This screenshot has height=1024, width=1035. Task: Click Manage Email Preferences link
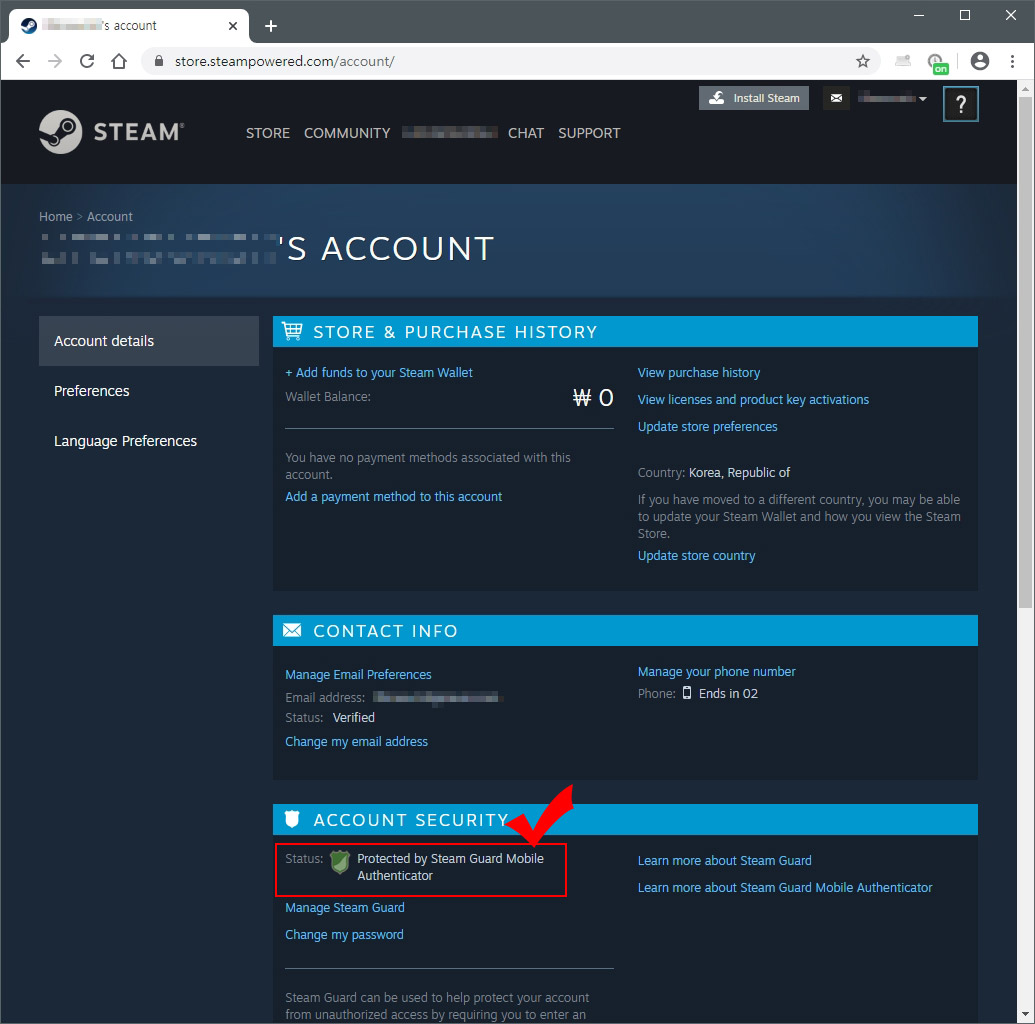[358, 674]
